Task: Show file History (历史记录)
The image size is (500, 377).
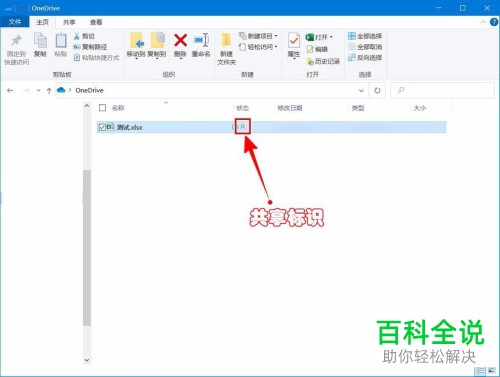Action: (x=323, y=61)
